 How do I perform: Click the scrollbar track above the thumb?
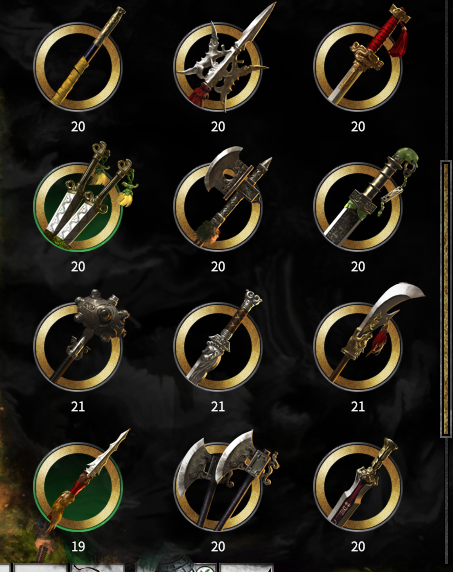[x=446, y=80]
